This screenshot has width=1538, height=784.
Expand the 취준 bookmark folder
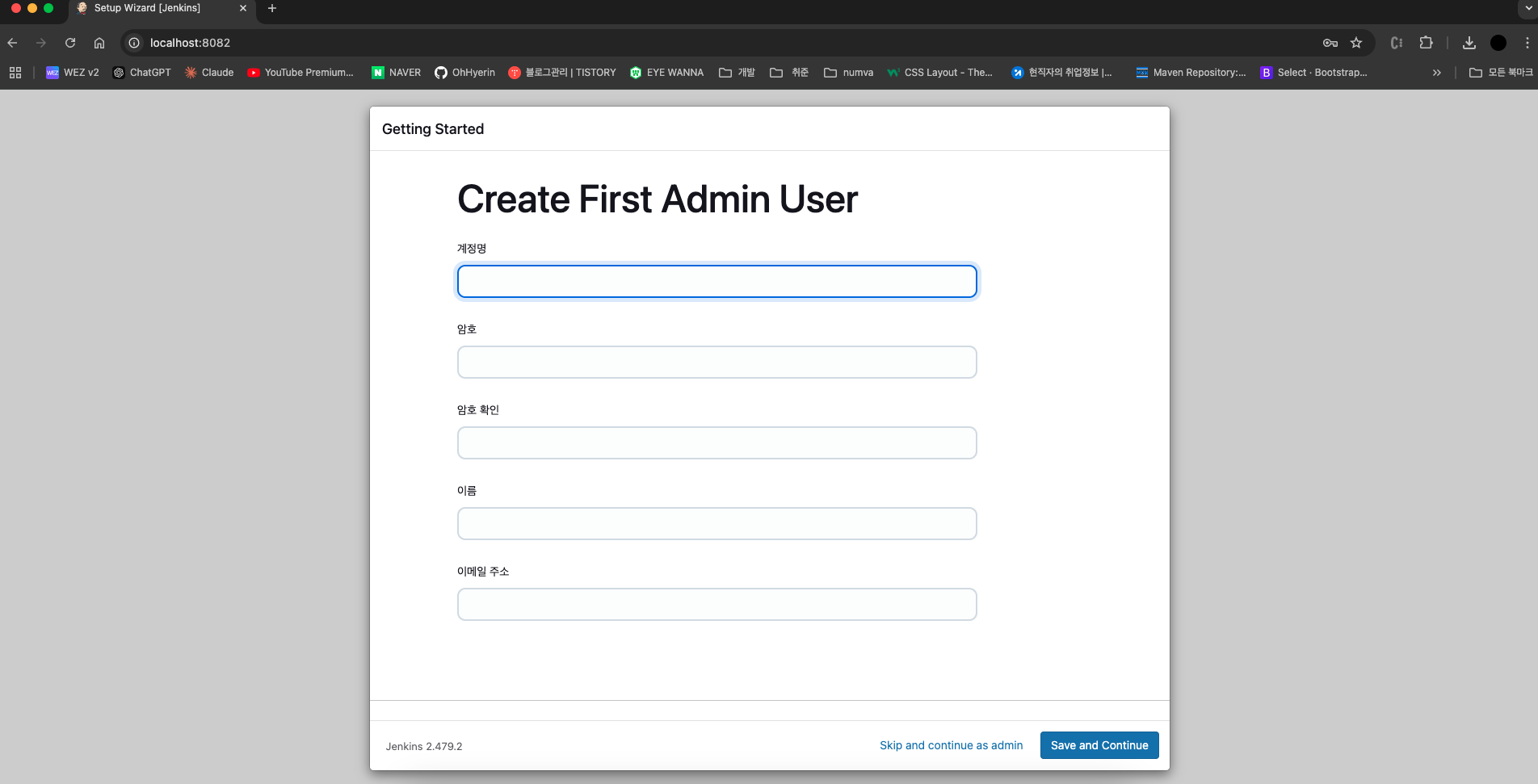pyautogui.click(x=789, y=73)
